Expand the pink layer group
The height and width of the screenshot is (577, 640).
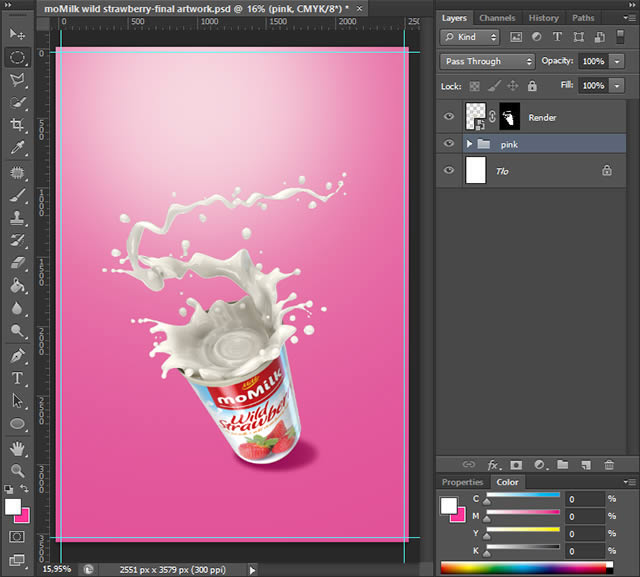tap(469, 144)
